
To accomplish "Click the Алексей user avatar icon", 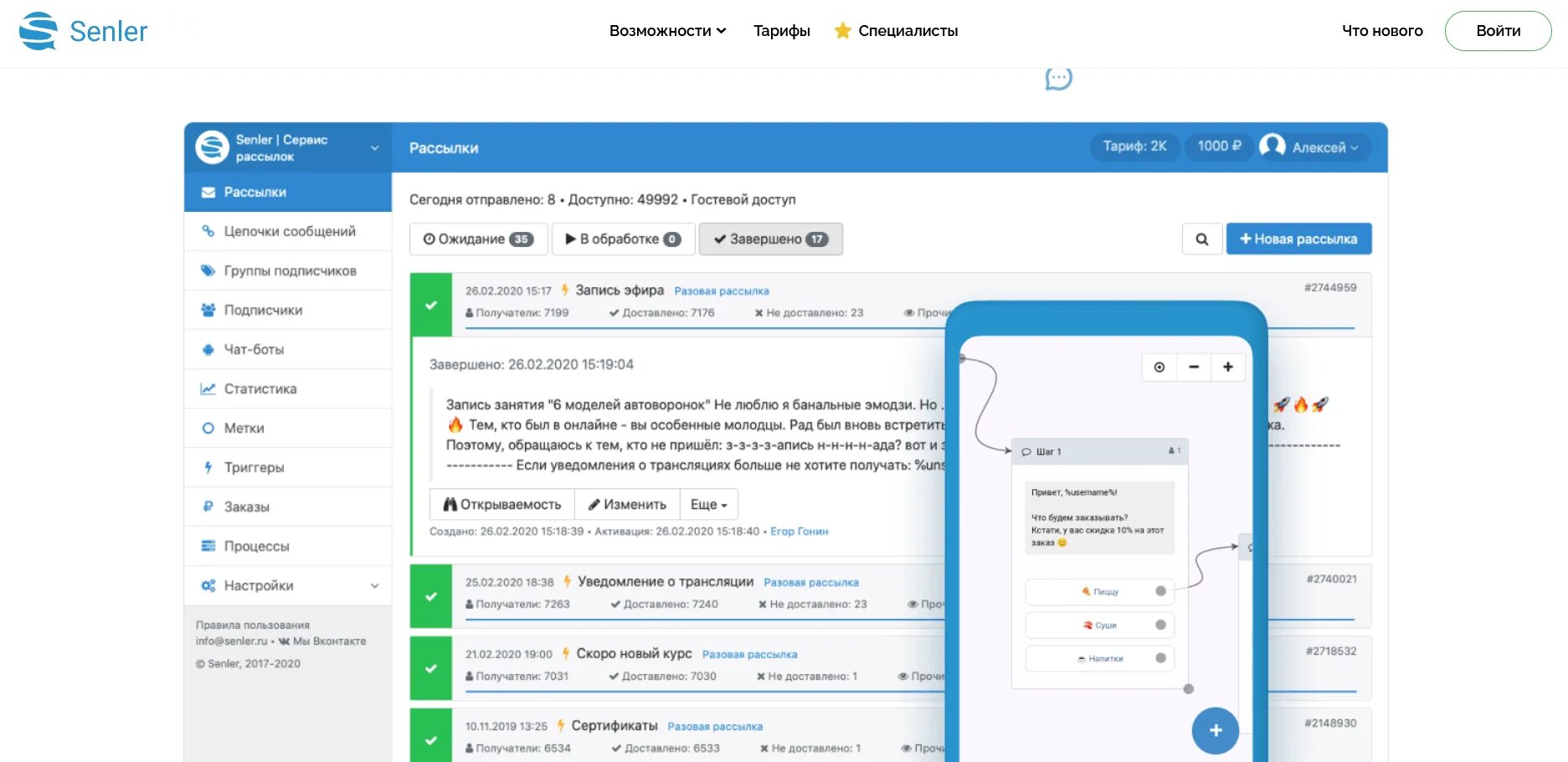I will coord(1272,147).
